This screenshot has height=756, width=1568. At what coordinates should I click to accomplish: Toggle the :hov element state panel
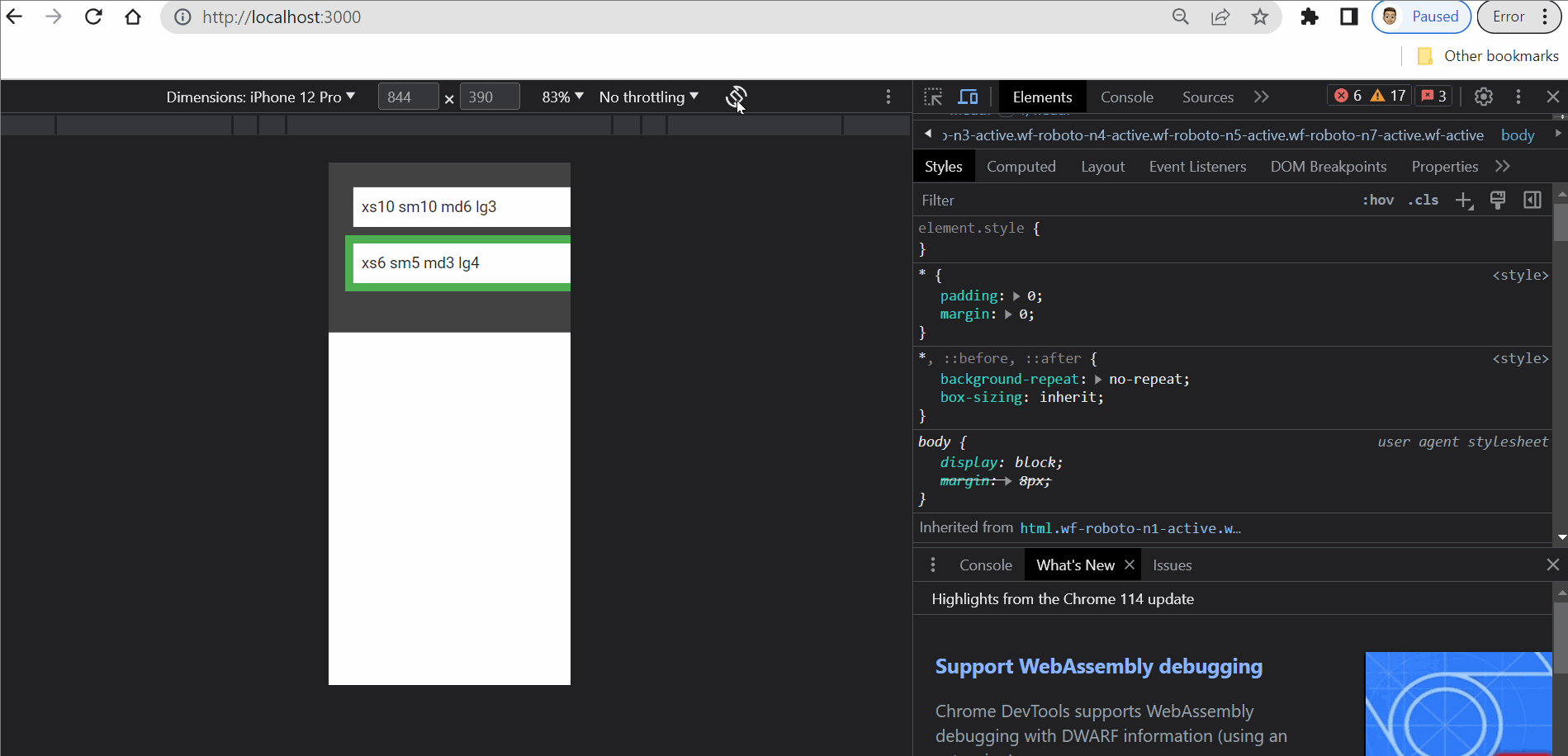coord(1378,200)
